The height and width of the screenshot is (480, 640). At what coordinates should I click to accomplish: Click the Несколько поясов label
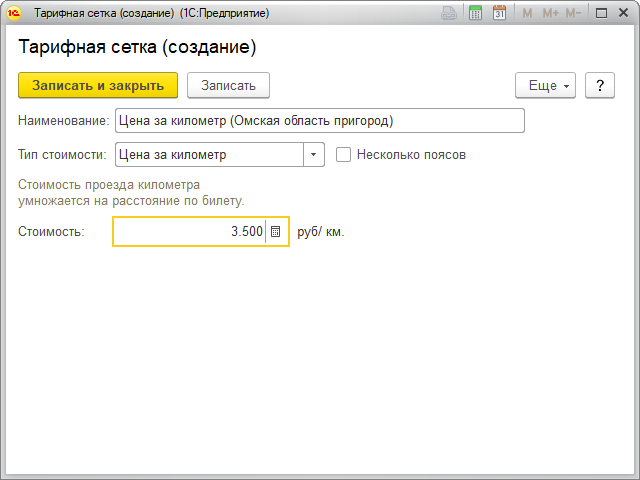click(x=411, y=155)
